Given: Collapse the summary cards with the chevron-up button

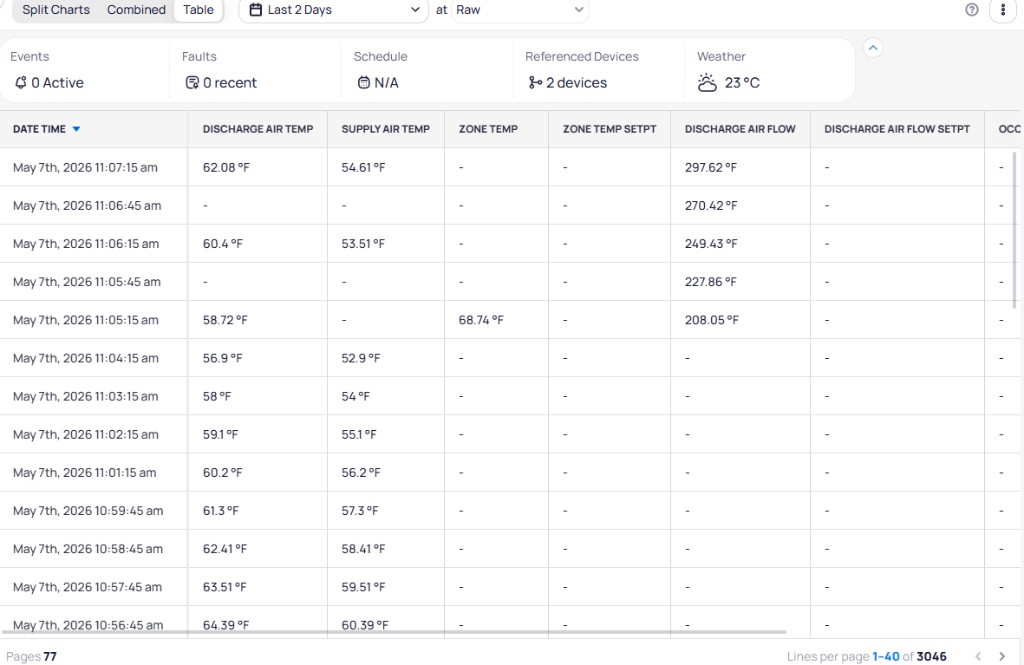Looking at the screenshot, I should (873, 48).
